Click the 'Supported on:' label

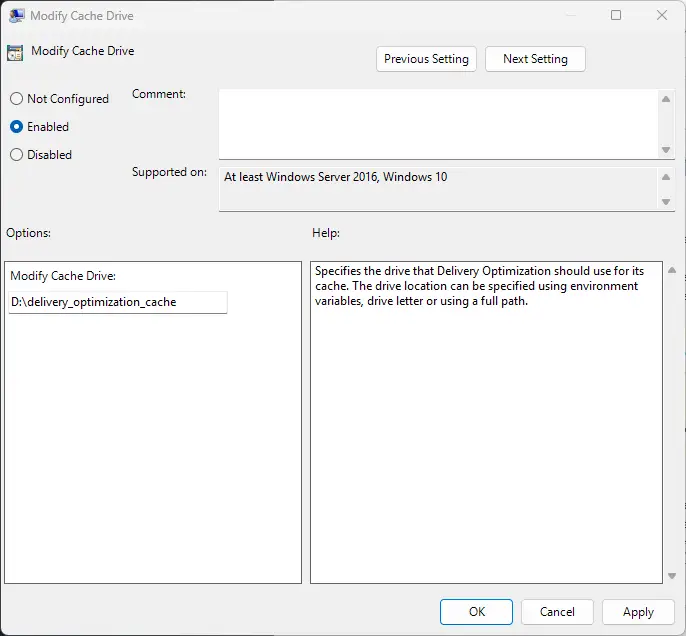click(x=169, y=172)
